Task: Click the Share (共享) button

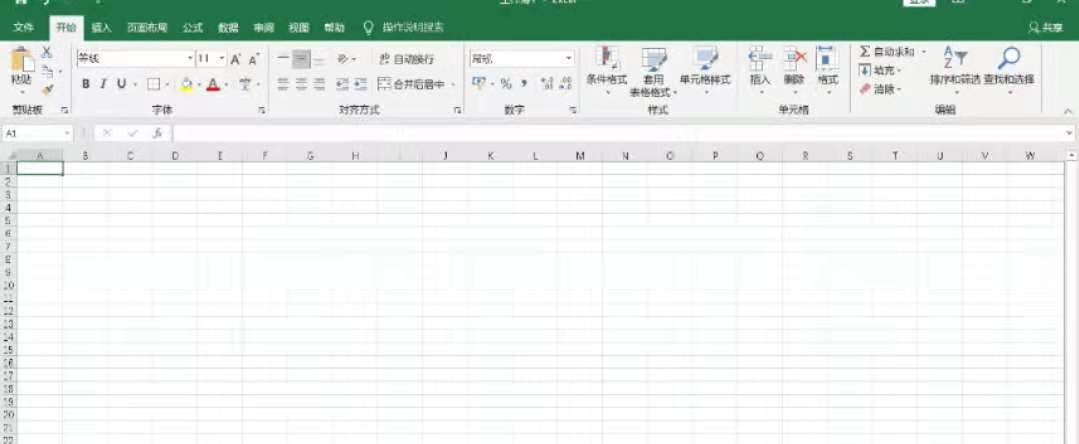Action: tap(1046, 28)
